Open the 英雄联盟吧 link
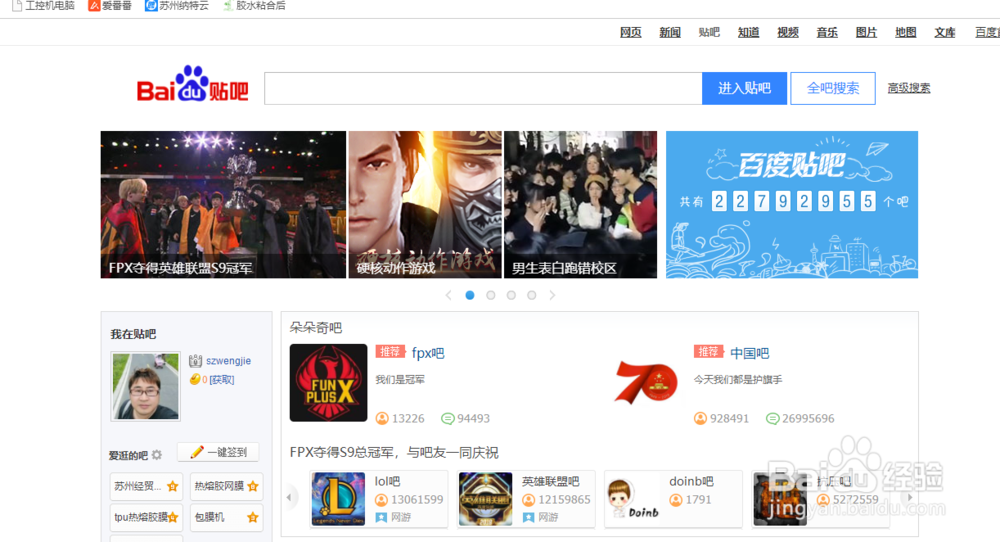The height and width of the screenshot is (542, 1000). 550,481
